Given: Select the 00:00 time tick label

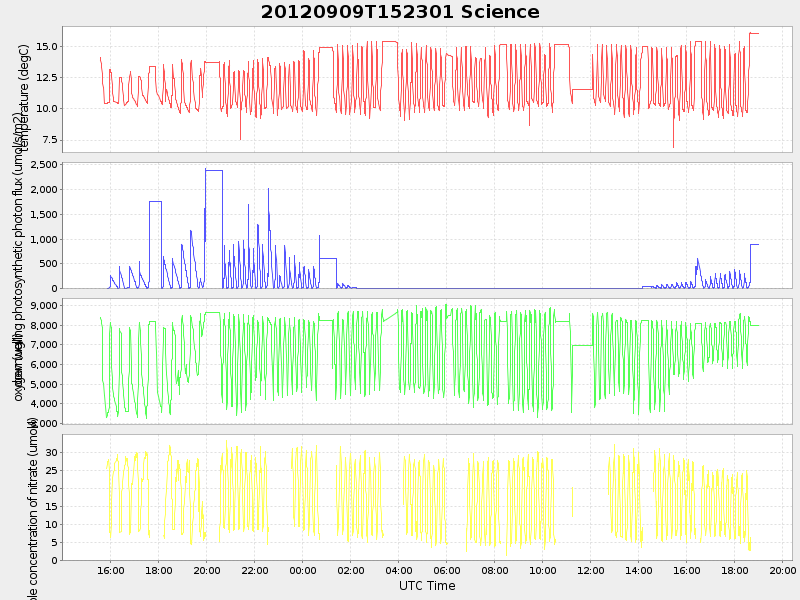Looking at the screenshot, I should coord(303,571).
